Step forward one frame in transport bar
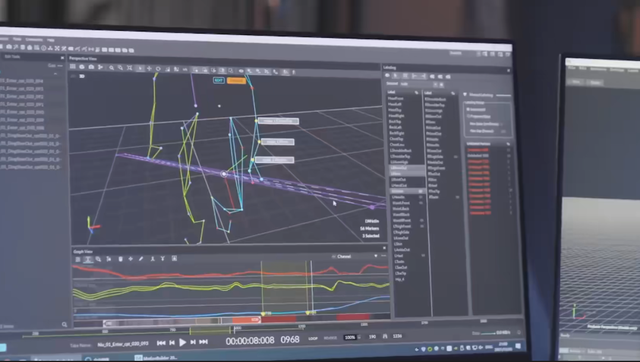 (193, 342)
